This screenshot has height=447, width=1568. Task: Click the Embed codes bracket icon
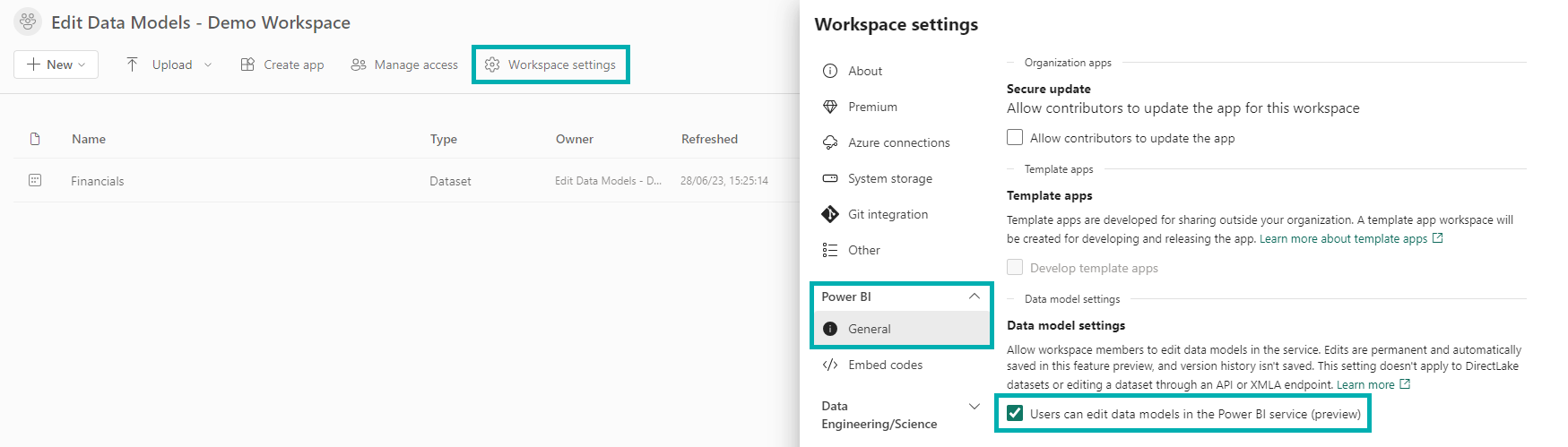830,365
